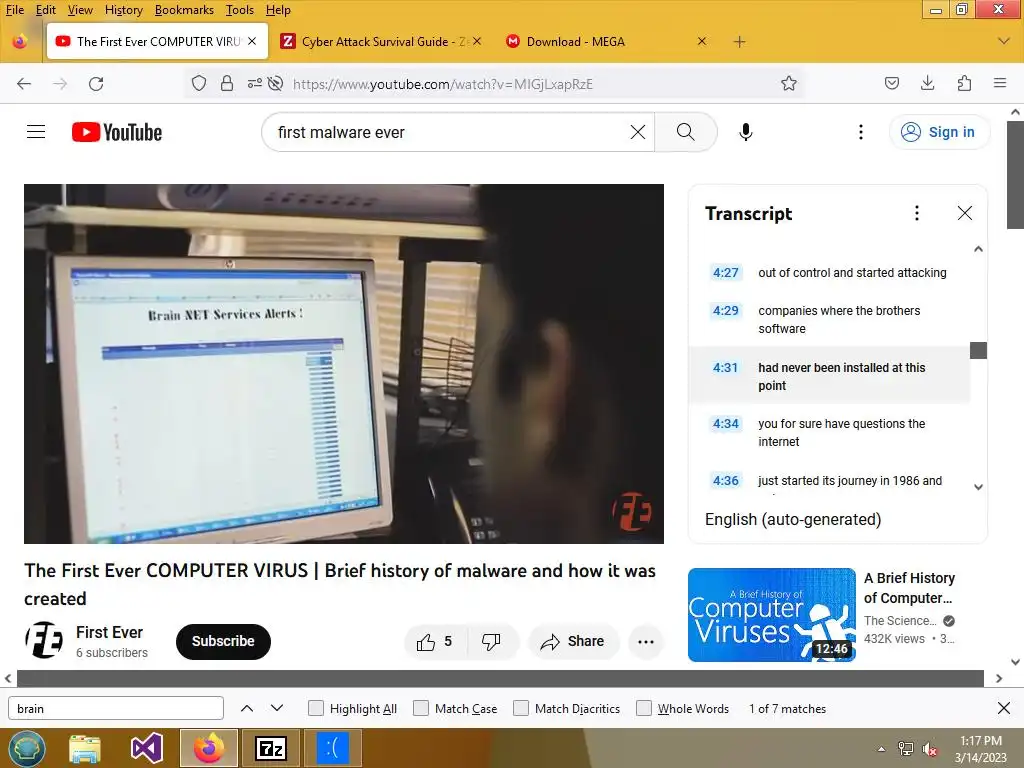This screenshot has height=768, width=1024.
Task: Open the YouTube guide hamburger menu
Action: click(36, 132)
